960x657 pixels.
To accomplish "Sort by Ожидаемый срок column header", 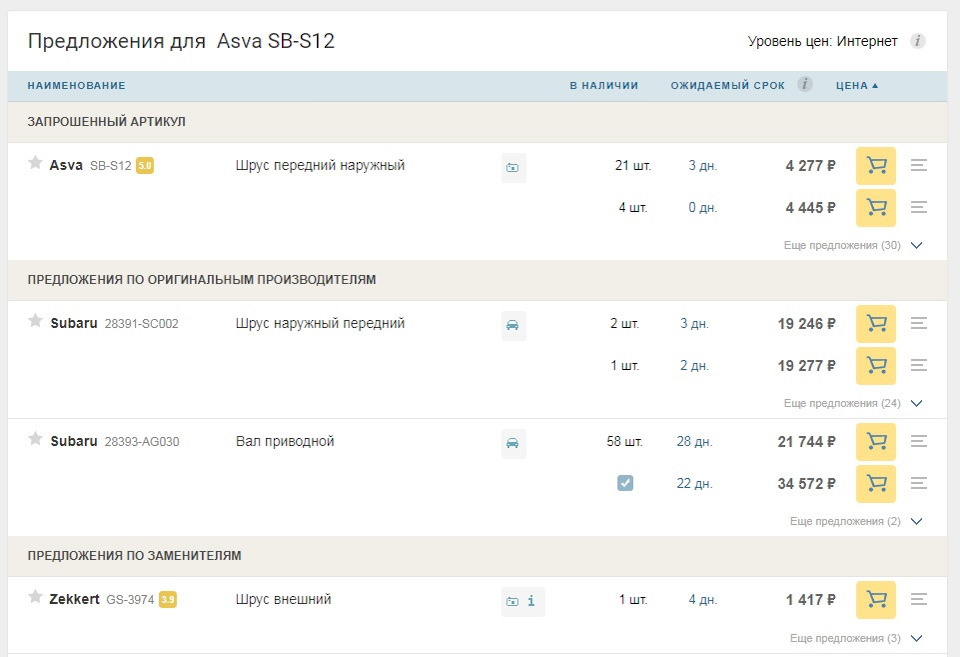I will (x=727, y=86).
